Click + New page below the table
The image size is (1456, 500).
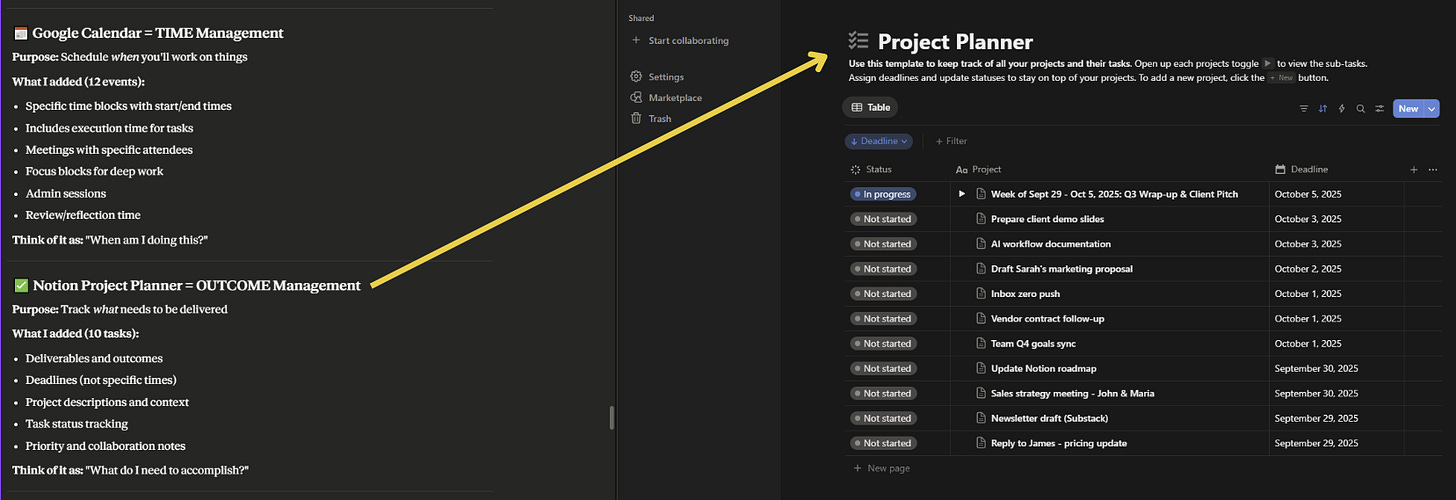881,468
